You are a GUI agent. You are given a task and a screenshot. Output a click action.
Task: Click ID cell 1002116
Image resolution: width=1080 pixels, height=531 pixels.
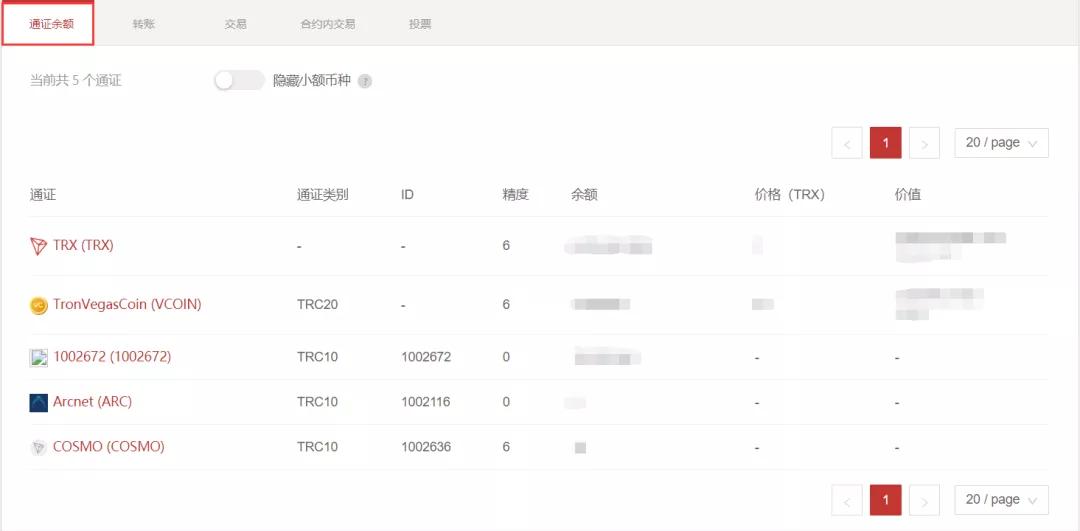pyautogui.click(x=426, y=402)
